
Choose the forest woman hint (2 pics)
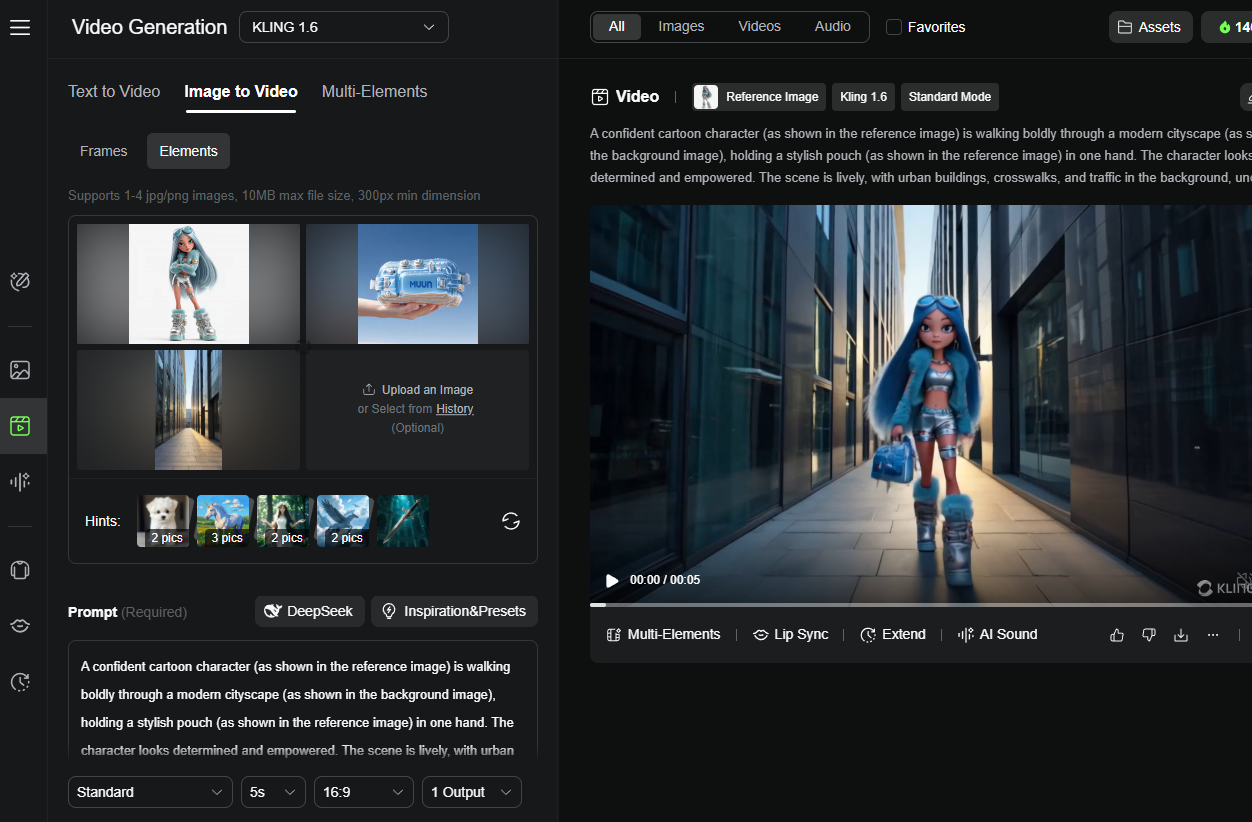click(283, 521)
